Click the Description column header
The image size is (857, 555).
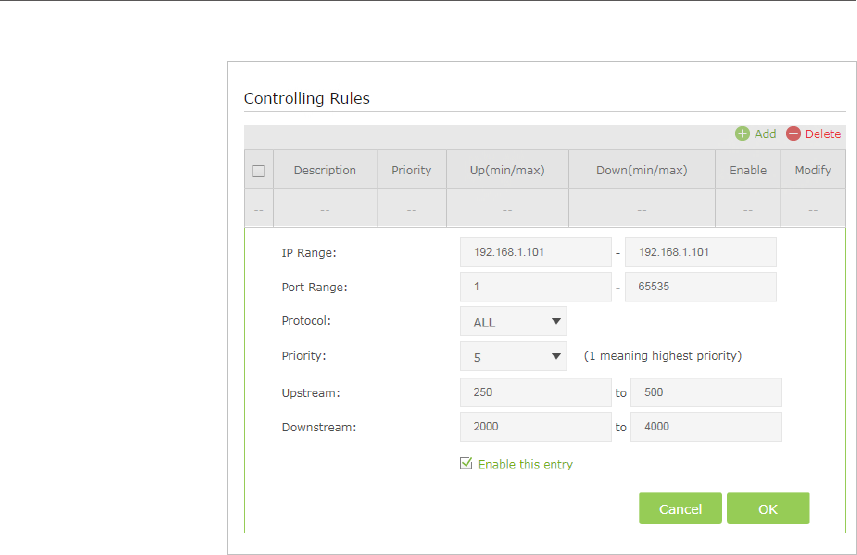point(325,170)
